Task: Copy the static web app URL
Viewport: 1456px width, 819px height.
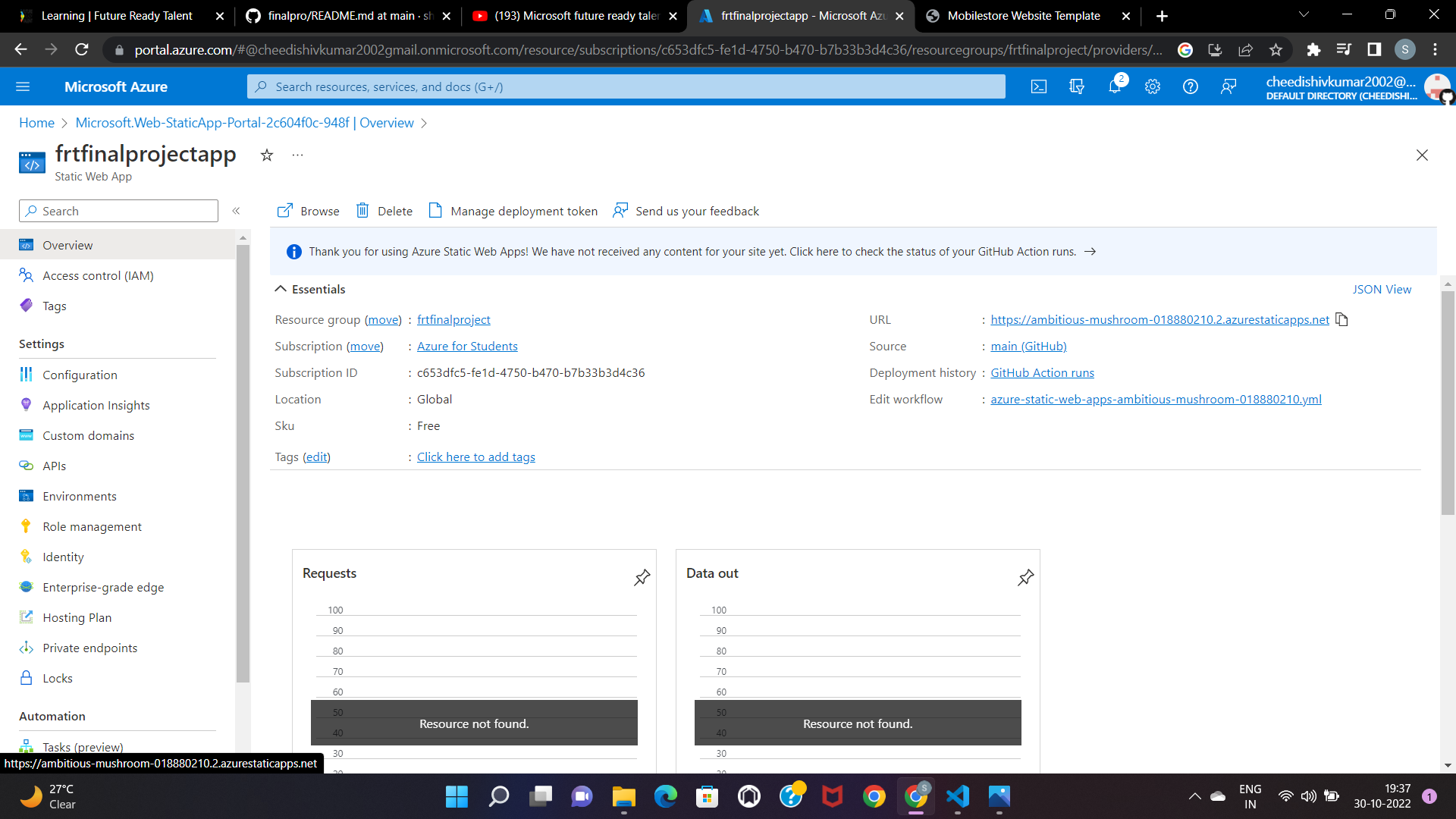Action: tap(1341, 319)
